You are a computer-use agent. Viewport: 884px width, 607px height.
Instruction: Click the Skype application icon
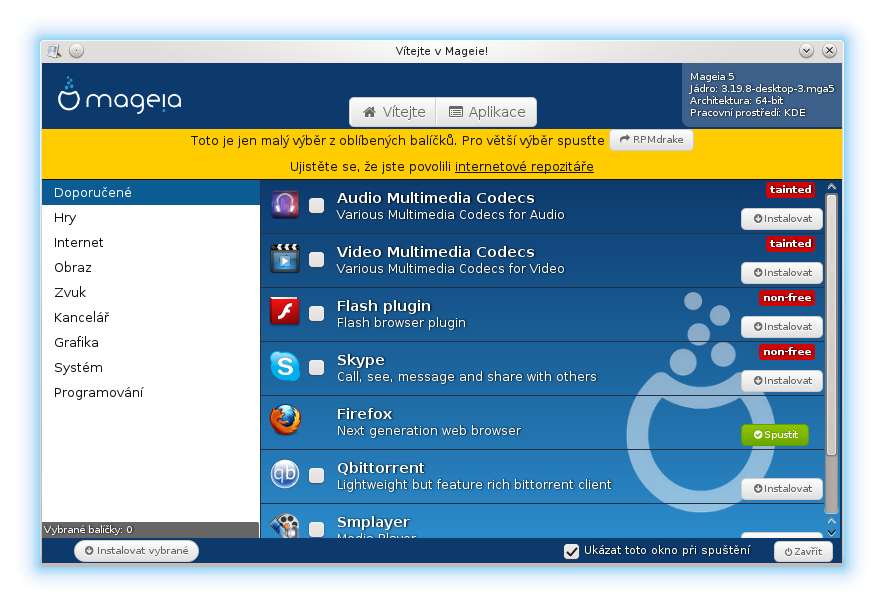[285, 366]
